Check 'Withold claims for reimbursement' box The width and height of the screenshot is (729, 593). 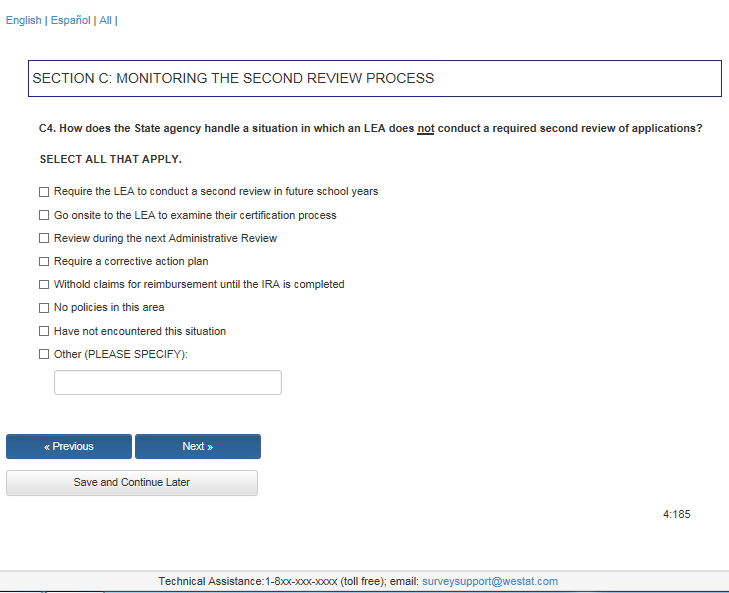coord(44,285)
